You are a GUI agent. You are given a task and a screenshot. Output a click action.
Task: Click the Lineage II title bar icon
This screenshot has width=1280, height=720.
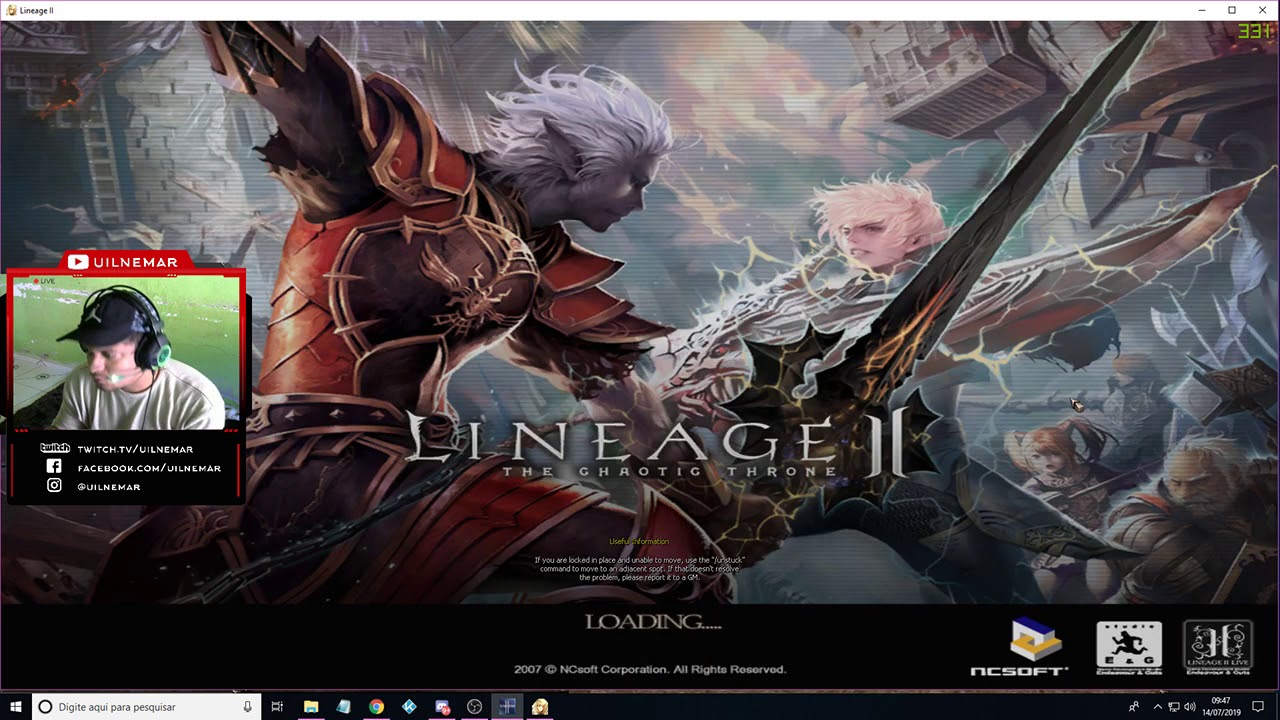coord(10,10)
